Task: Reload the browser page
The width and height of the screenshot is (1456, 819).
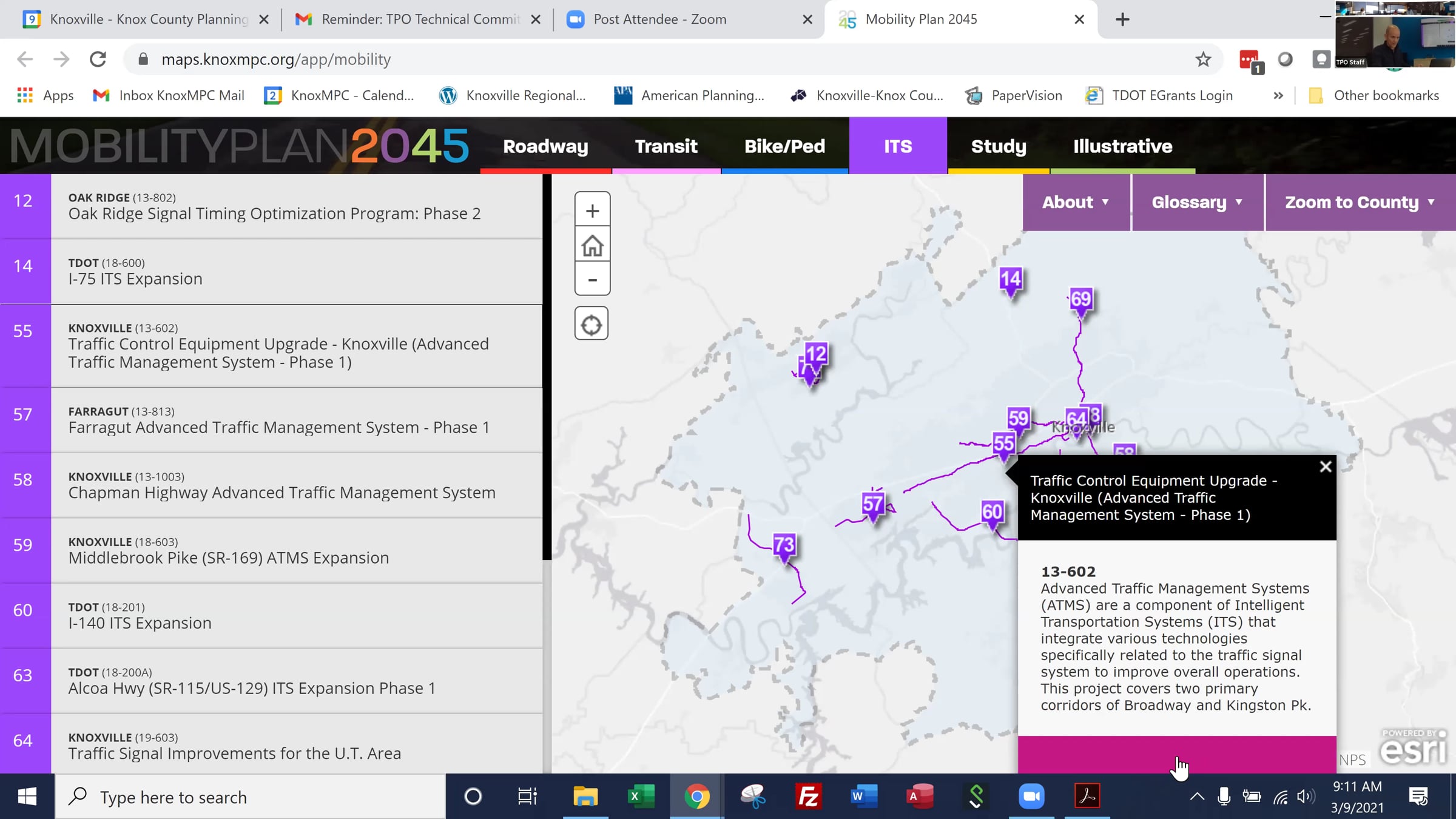Action: pyautogui.click(x=98, y=59)
